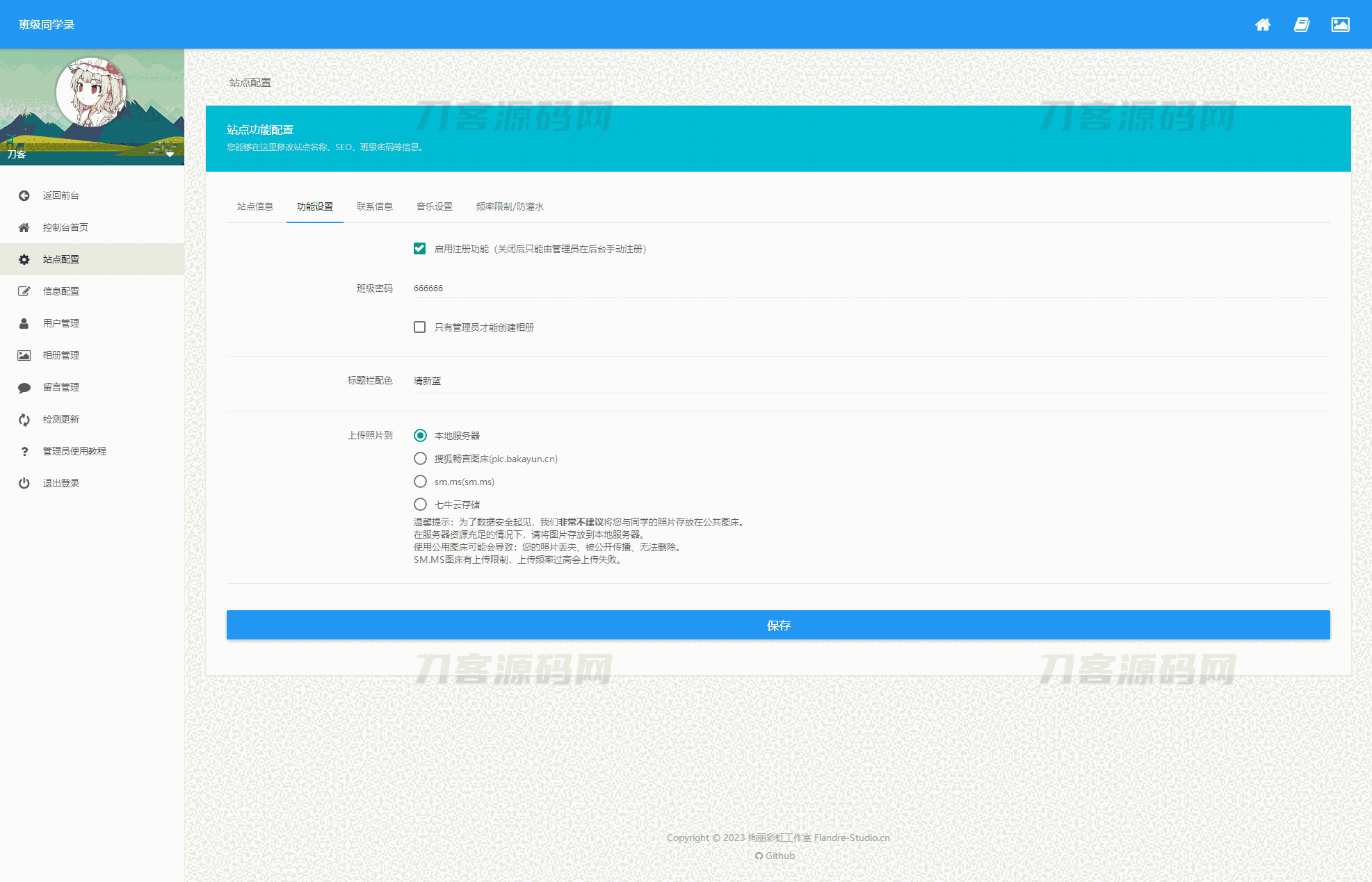The image size is (1372, 882).
Task: Click the back arrow icon for 返回前台
Action: pyautogui.click(x=24, y=195)
